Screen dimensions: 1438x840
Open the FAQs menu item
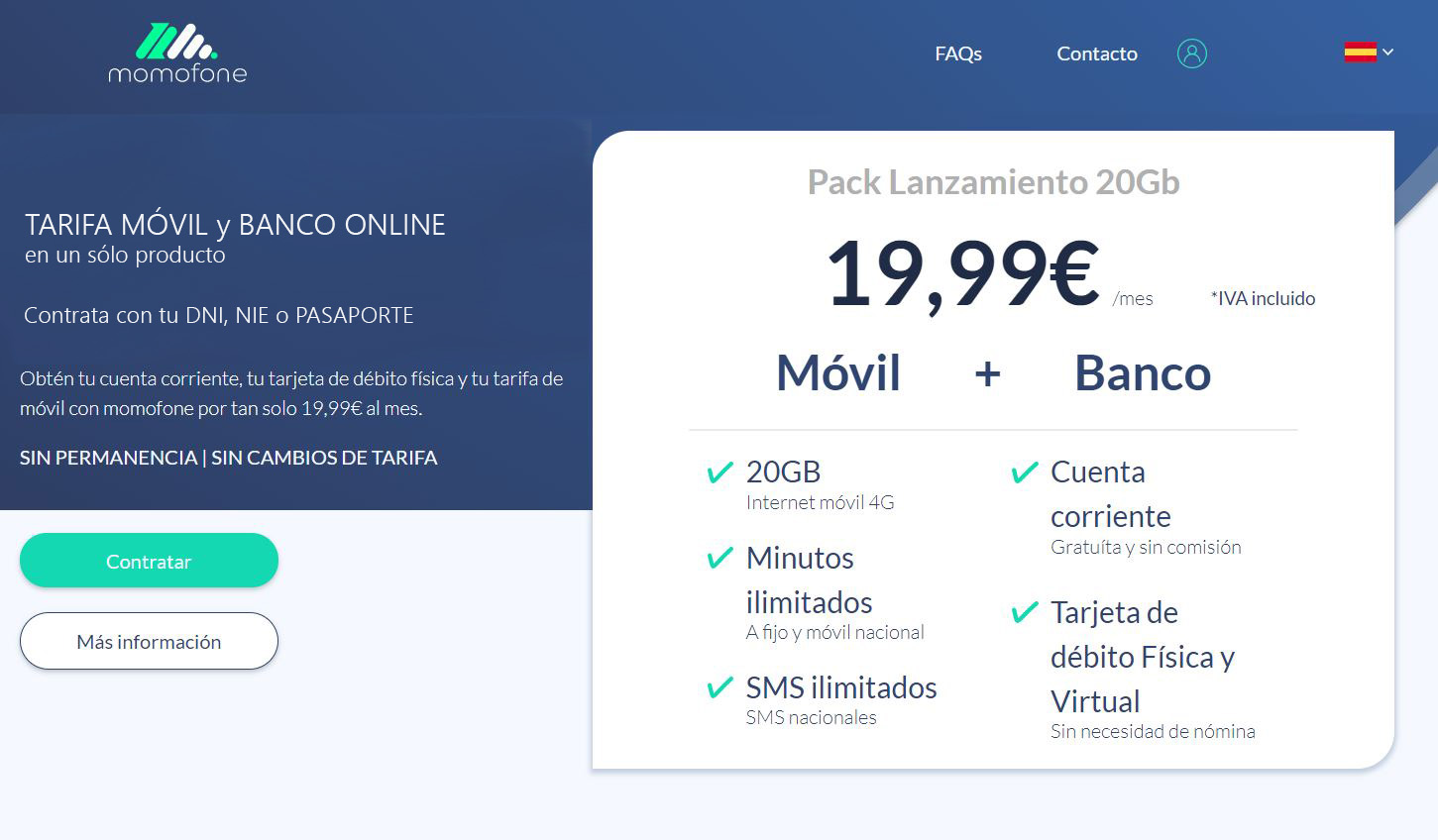pos(958,53)
